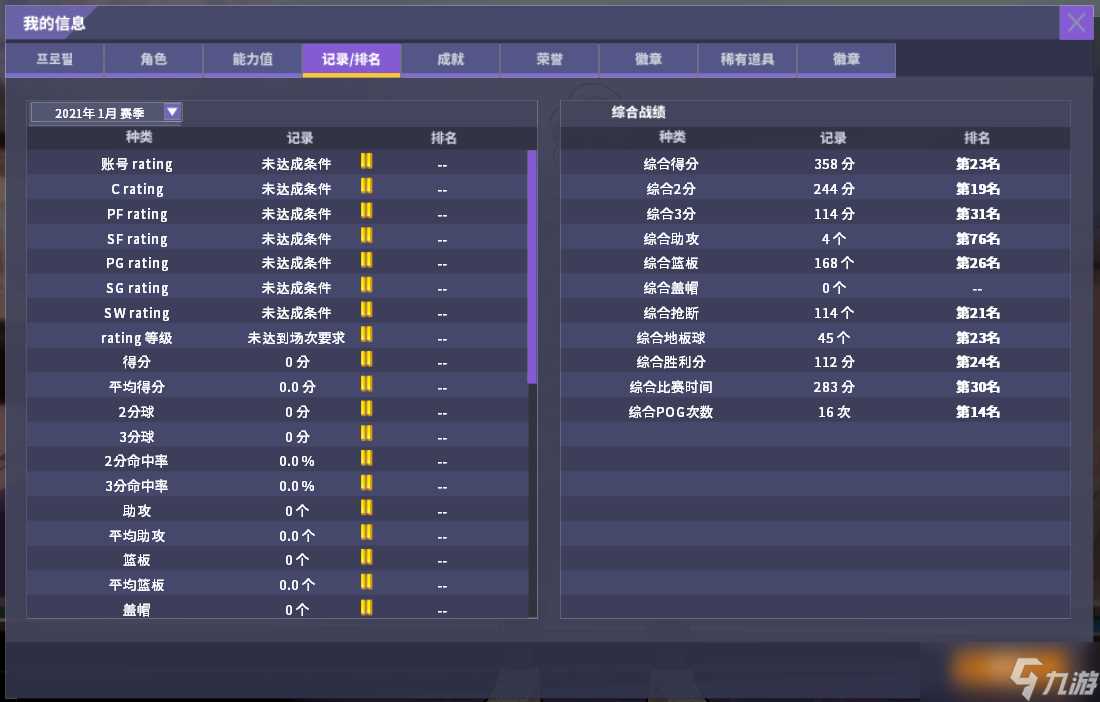Open the 荣誉 tab
The image size is (1100, 702).
pyautogui.click(x=549, y=60)
